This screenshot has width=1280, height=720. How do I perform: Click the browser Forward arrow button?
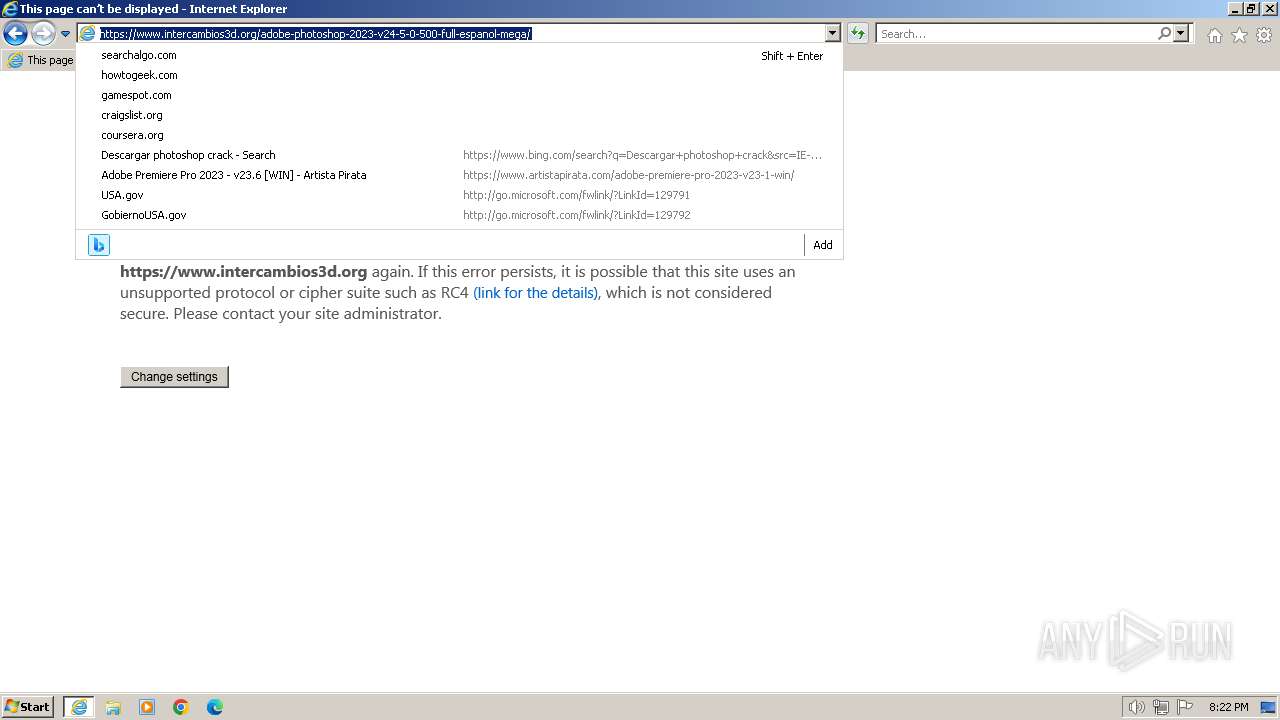(43, 34)
